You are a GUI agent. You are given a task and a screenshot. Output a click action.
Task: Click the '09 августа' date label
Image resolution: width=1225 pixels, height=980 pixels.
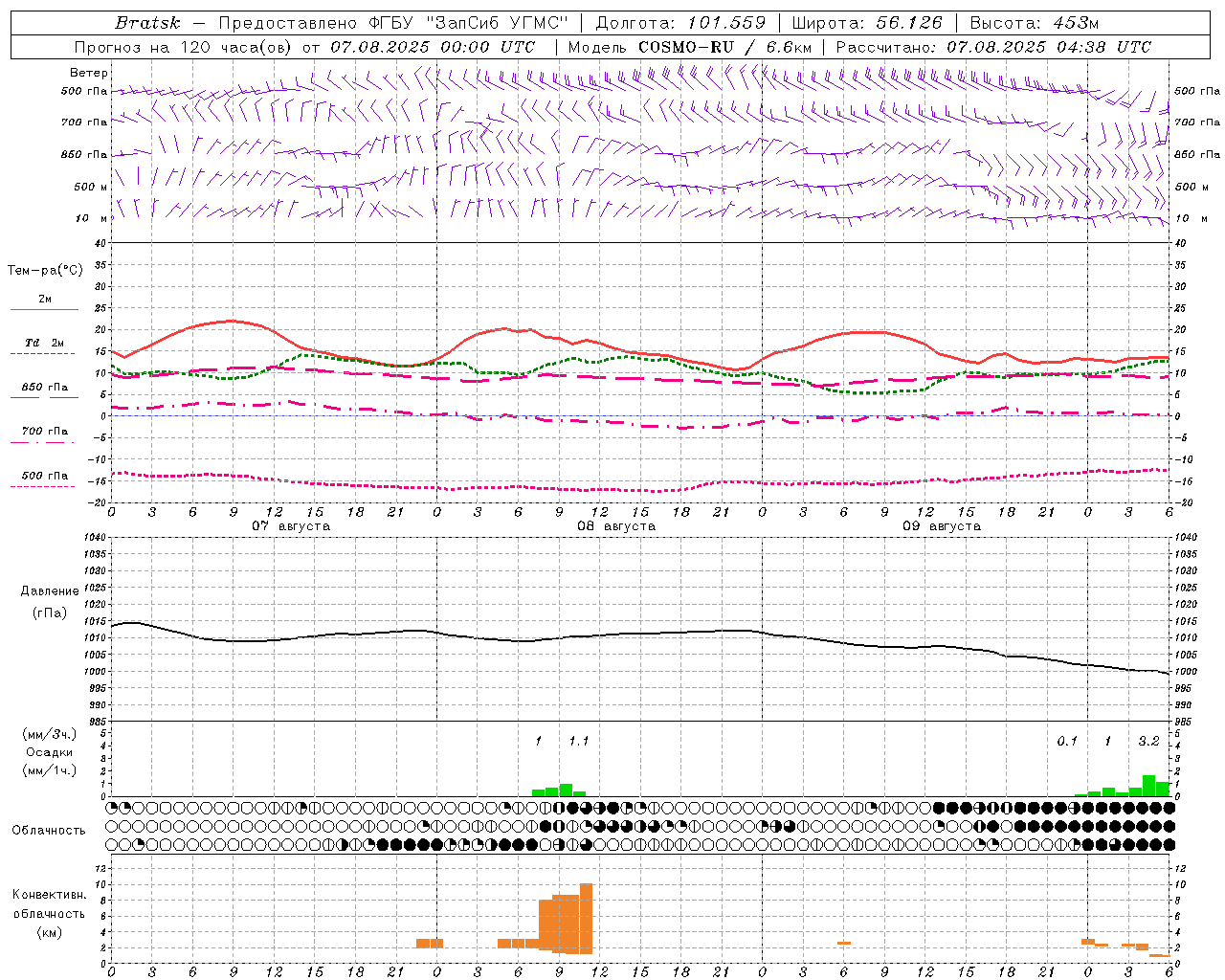tap(942, 526)
